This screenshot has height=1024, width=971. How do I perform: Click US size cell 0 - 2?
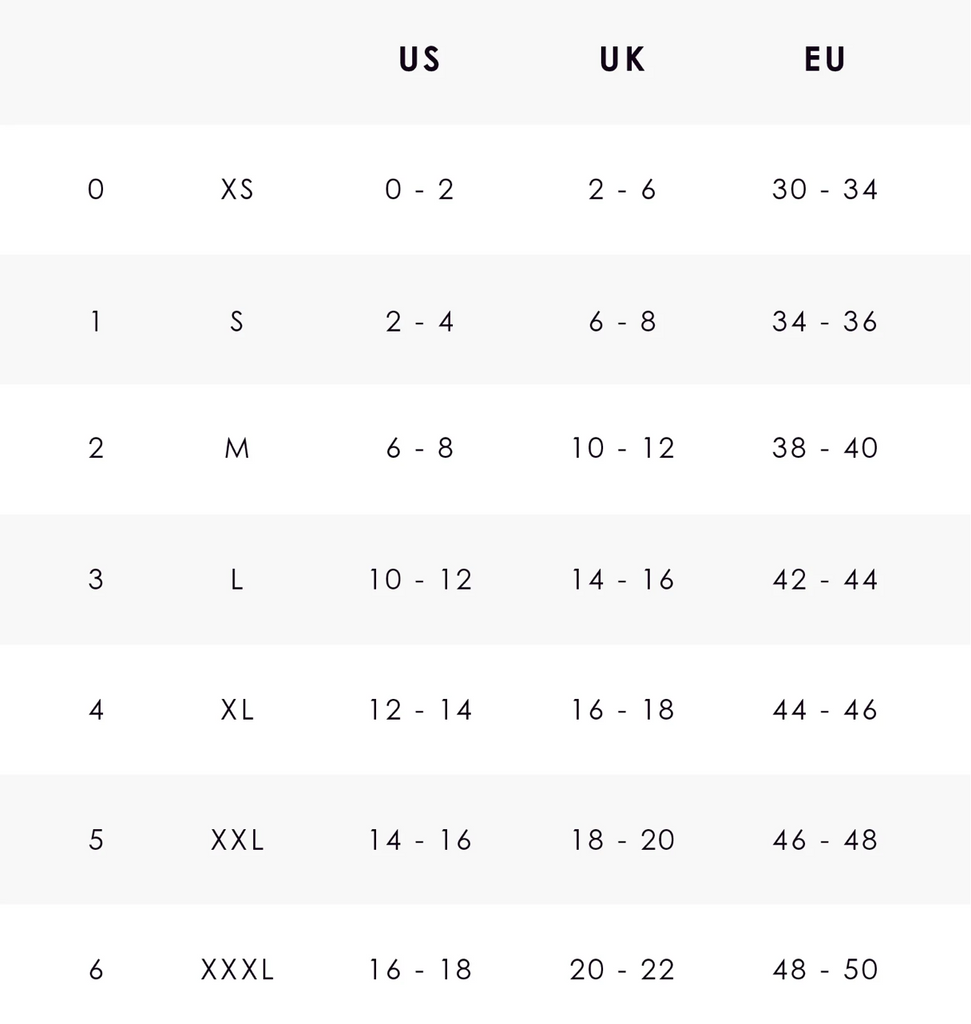(420, 189)
